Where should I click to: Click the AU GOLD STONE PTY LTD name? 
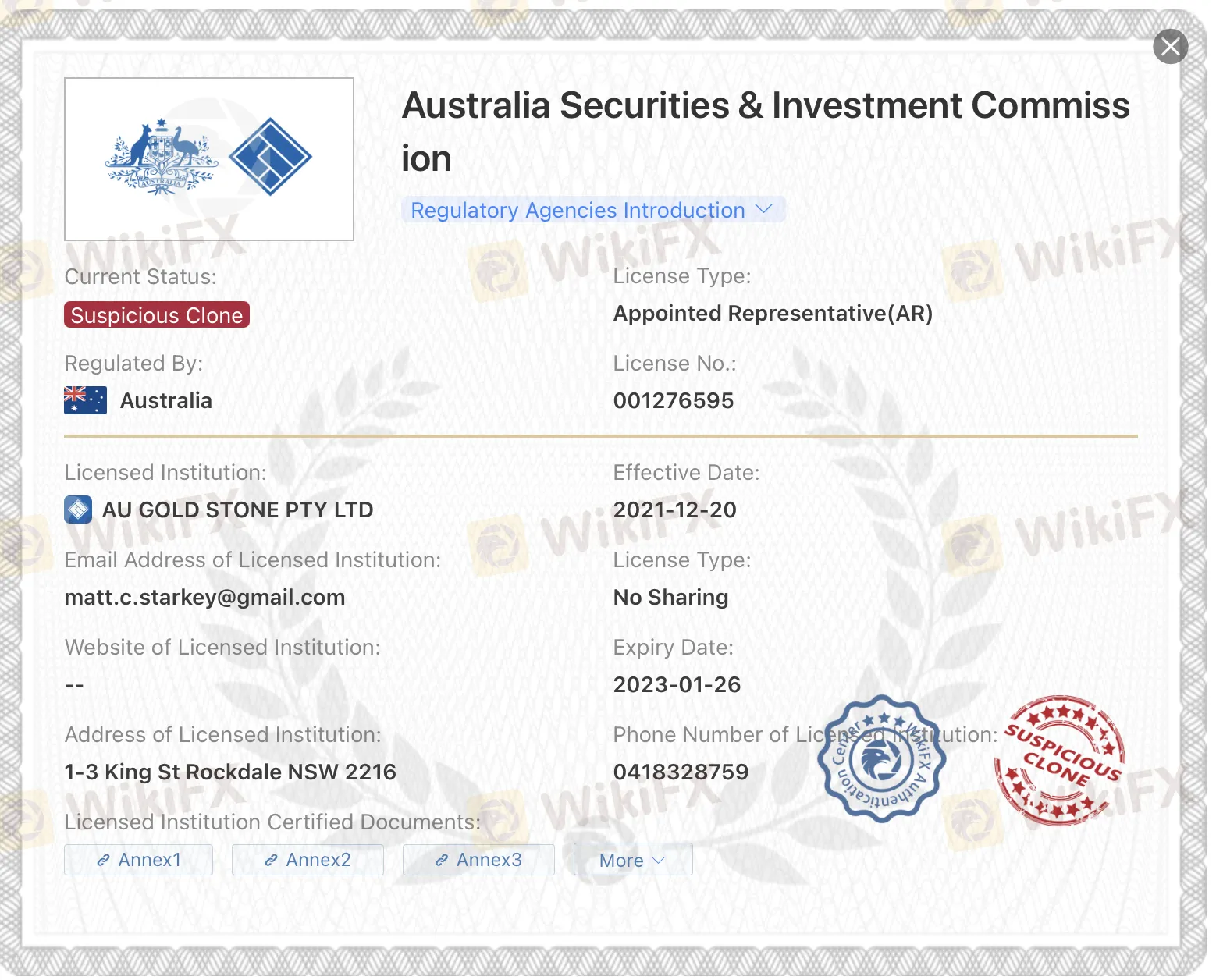tap(238, 510)
